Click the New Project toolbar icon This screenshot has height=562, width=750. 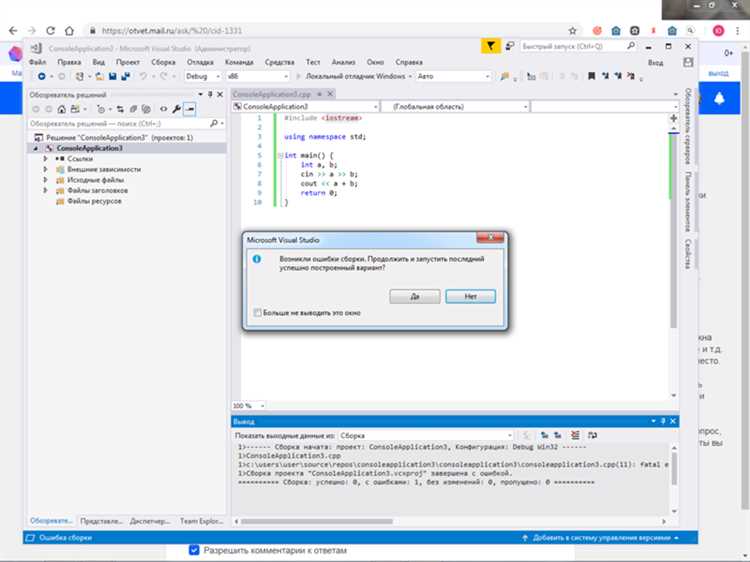[x=79, y=76]
